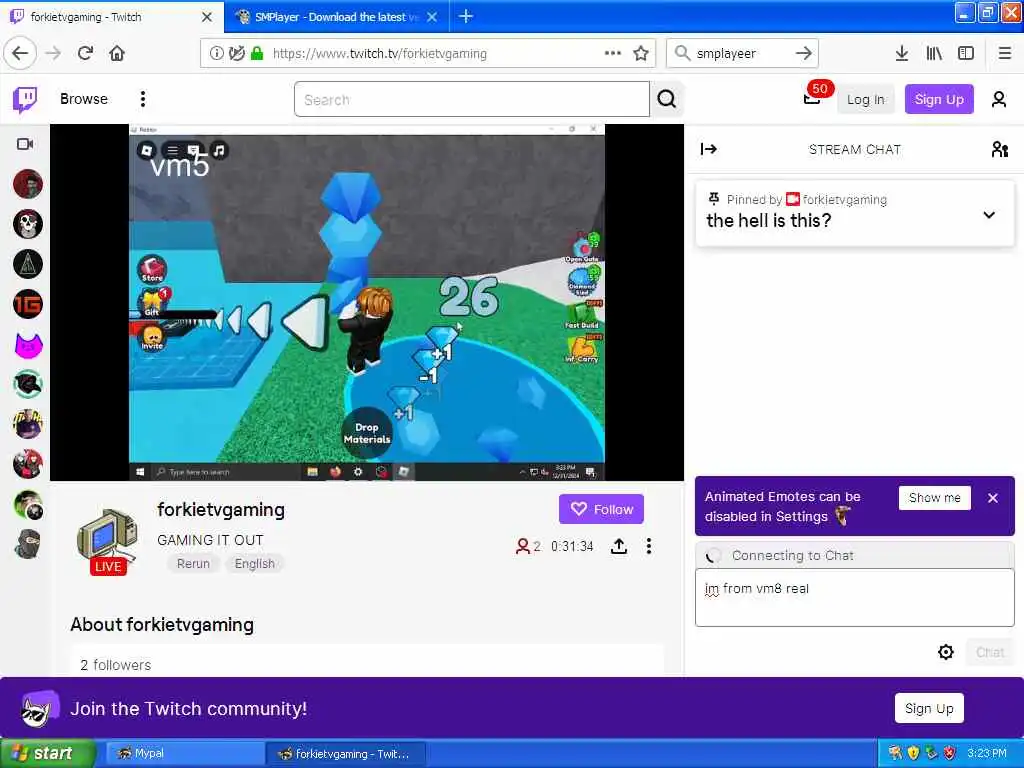Click the Twitch search input field
This screenshot has width=1024, height=768.
tap(472, 99)
